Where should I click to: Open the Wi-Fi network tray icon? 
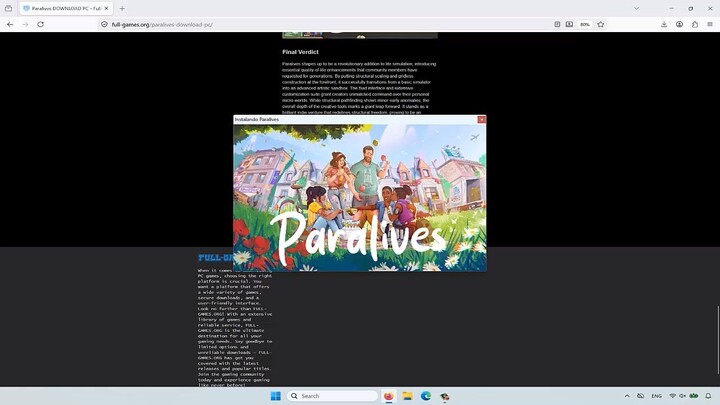coord(673,396)
